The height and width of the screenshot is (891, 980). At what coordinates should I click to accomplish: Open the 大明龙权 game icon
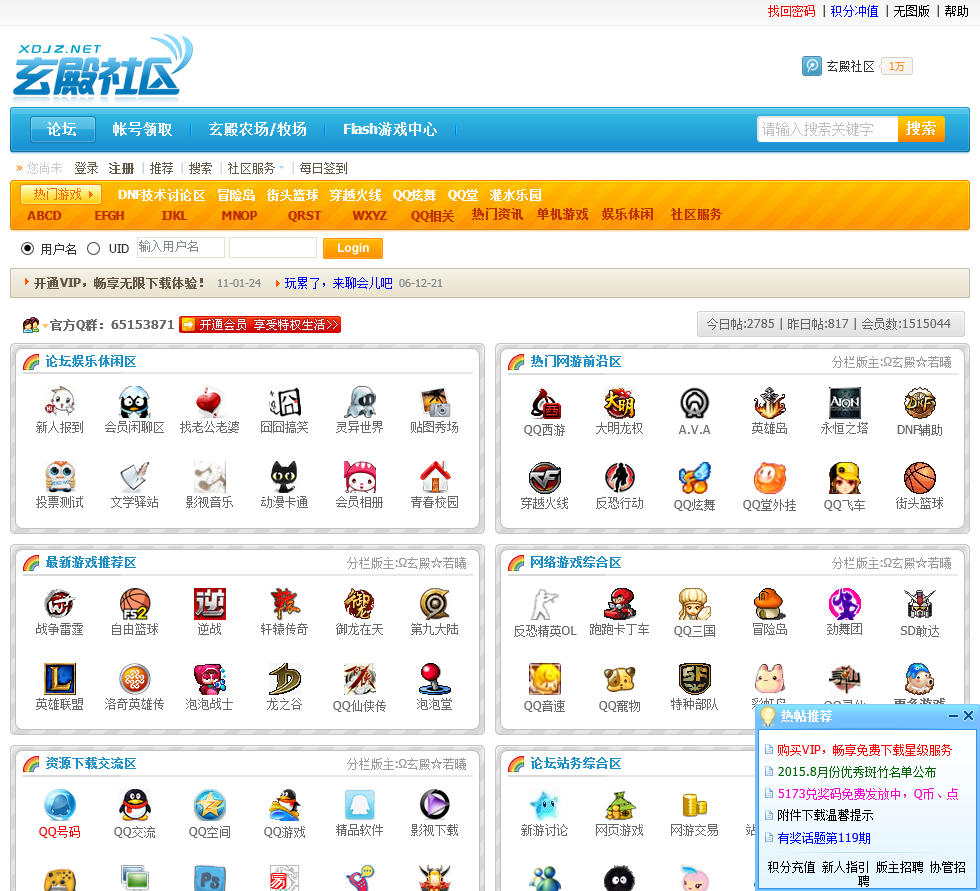coord(619,403)
